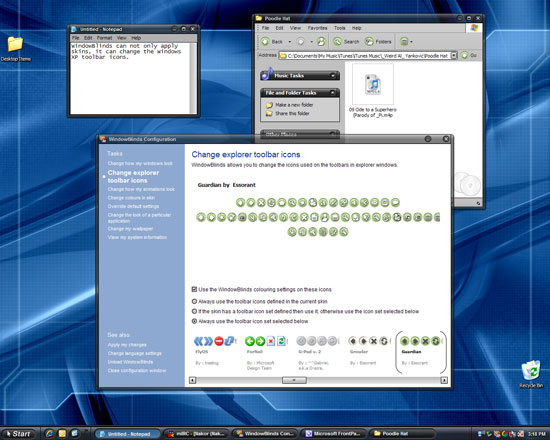Click inside the Notepad text area

(130, 79)
